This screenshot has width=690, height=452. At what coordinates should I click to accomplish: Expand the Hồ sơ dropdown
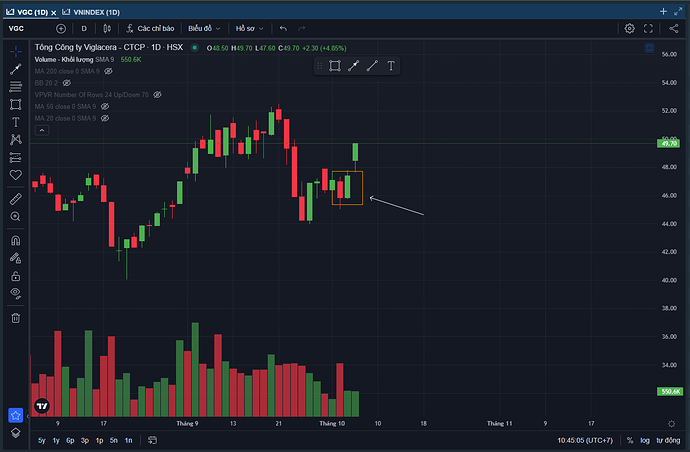[251, 28]
